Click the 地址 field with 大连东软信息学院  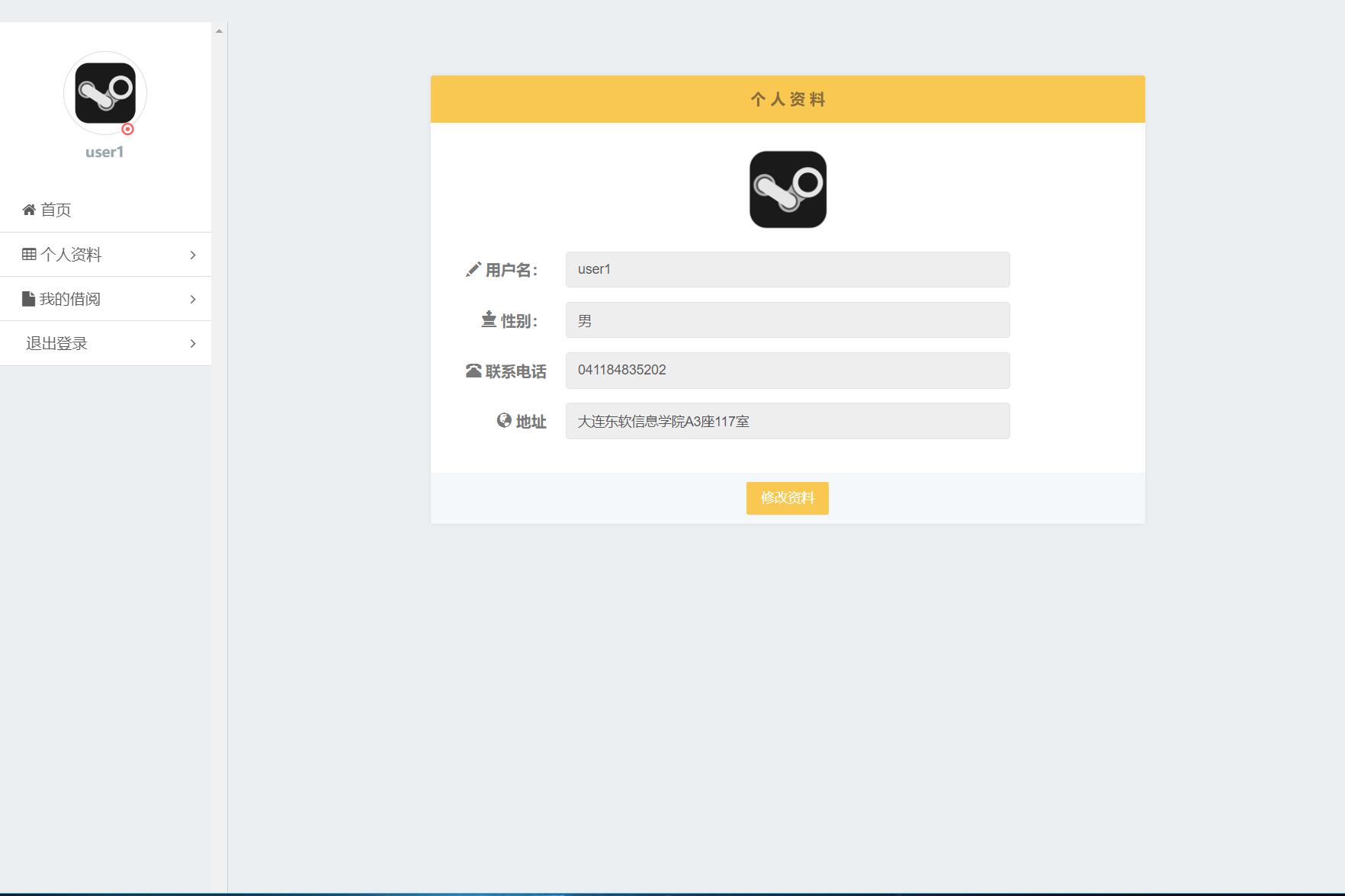click(x=788, y=421)
